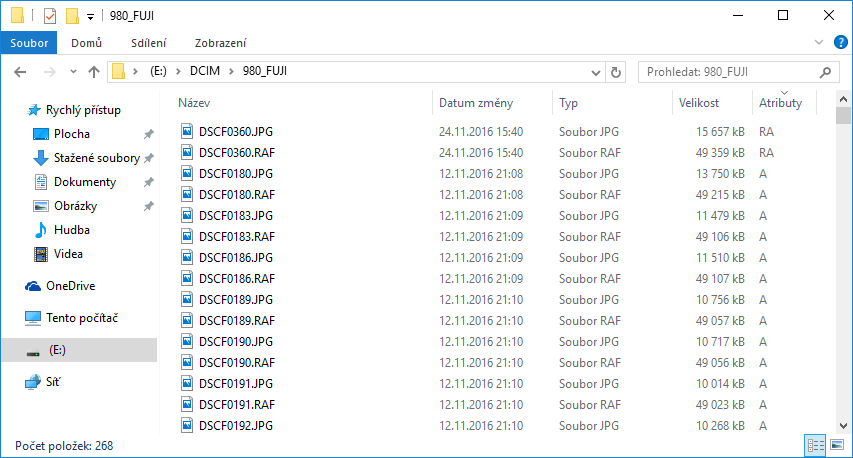853x458 pixels.
Task: Sort by the Typ column header
Action: 568,103
